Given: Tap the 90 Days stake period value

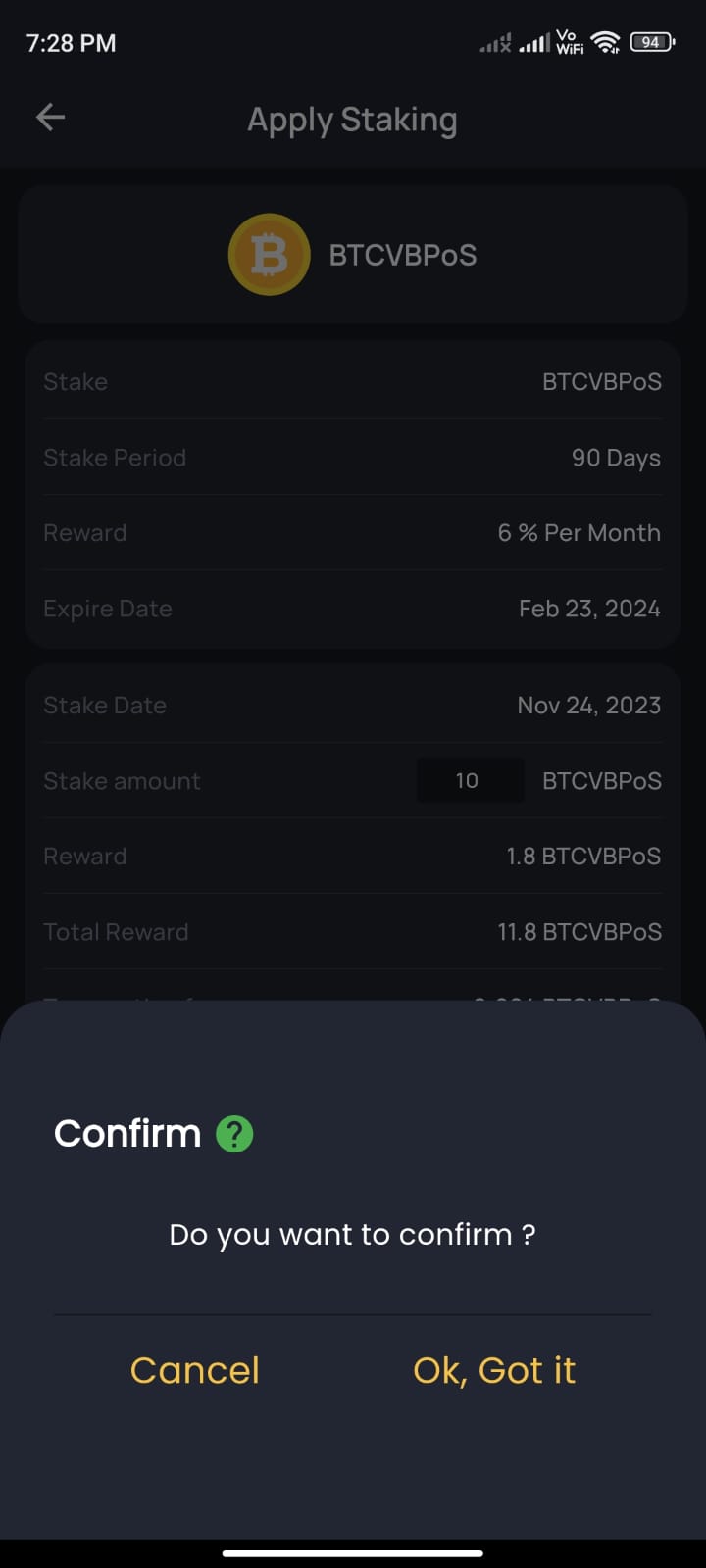Looking at the screenshot, I should coord(616,458).
